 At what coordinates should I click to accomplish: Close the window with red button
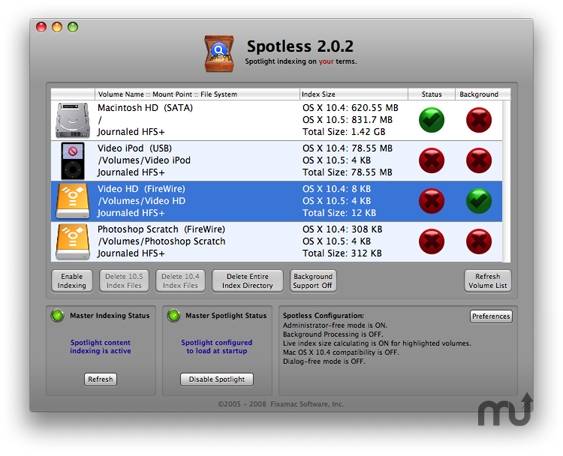(x=41, y=27)
